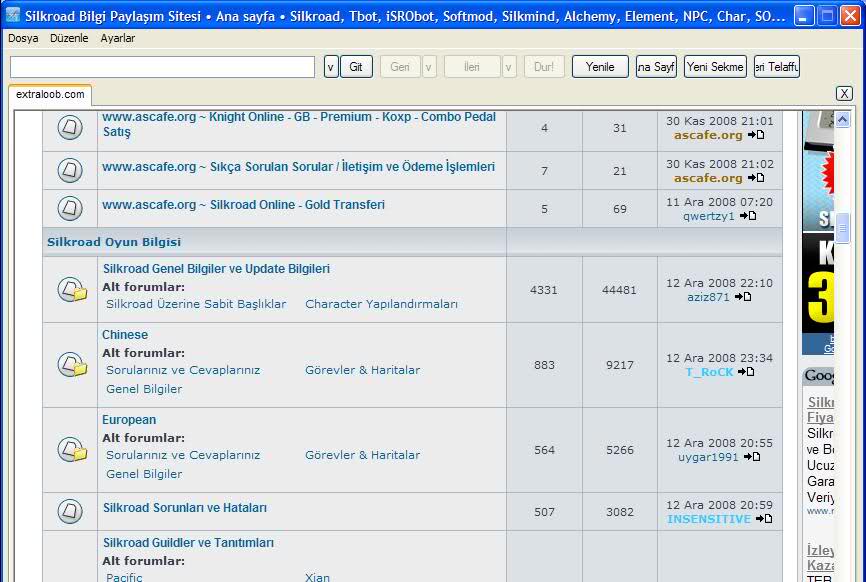Screen dimensions: 866x582
Task: View user profile of aziz871
Action: pyautogui.click(x=708, y=297)
